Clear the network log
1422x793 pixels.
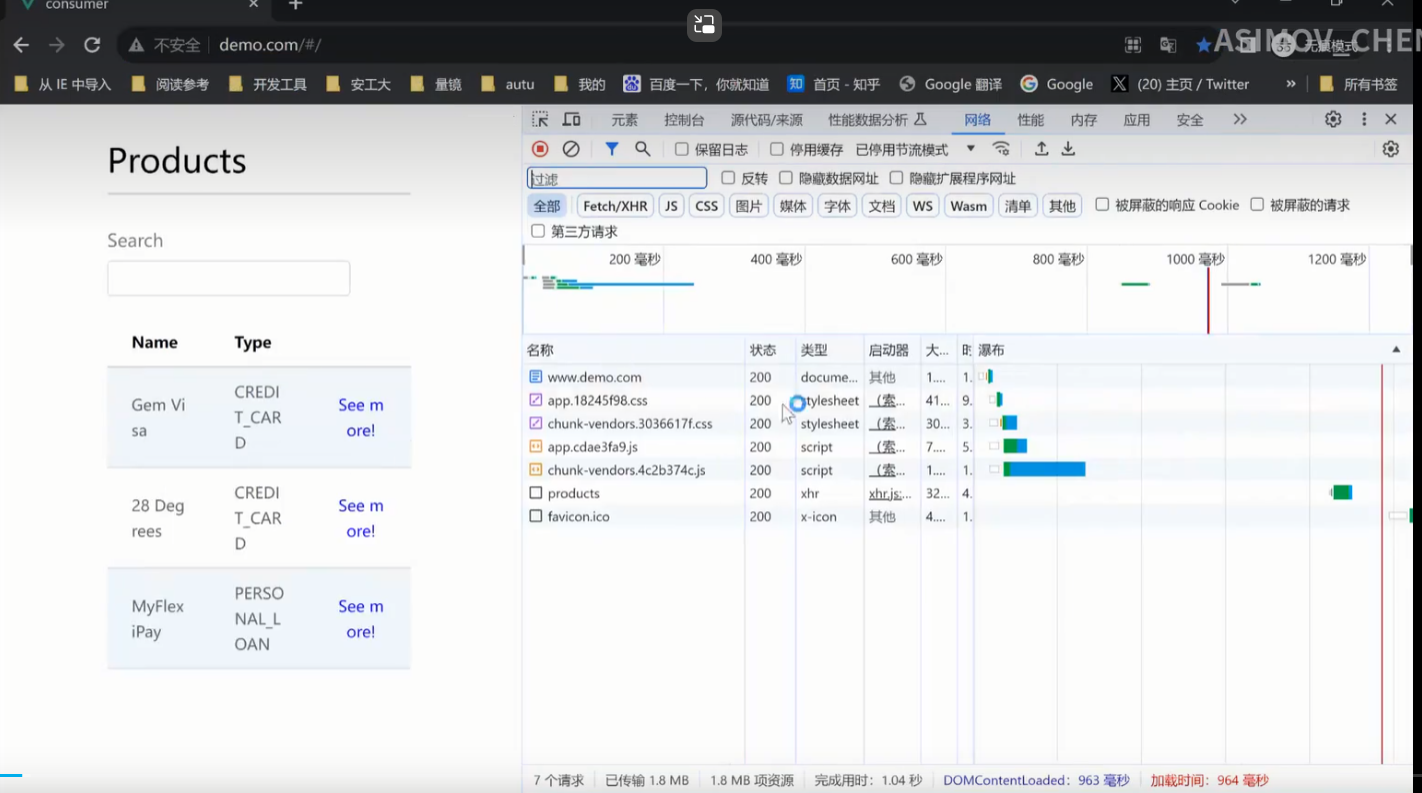coord(571,149)
